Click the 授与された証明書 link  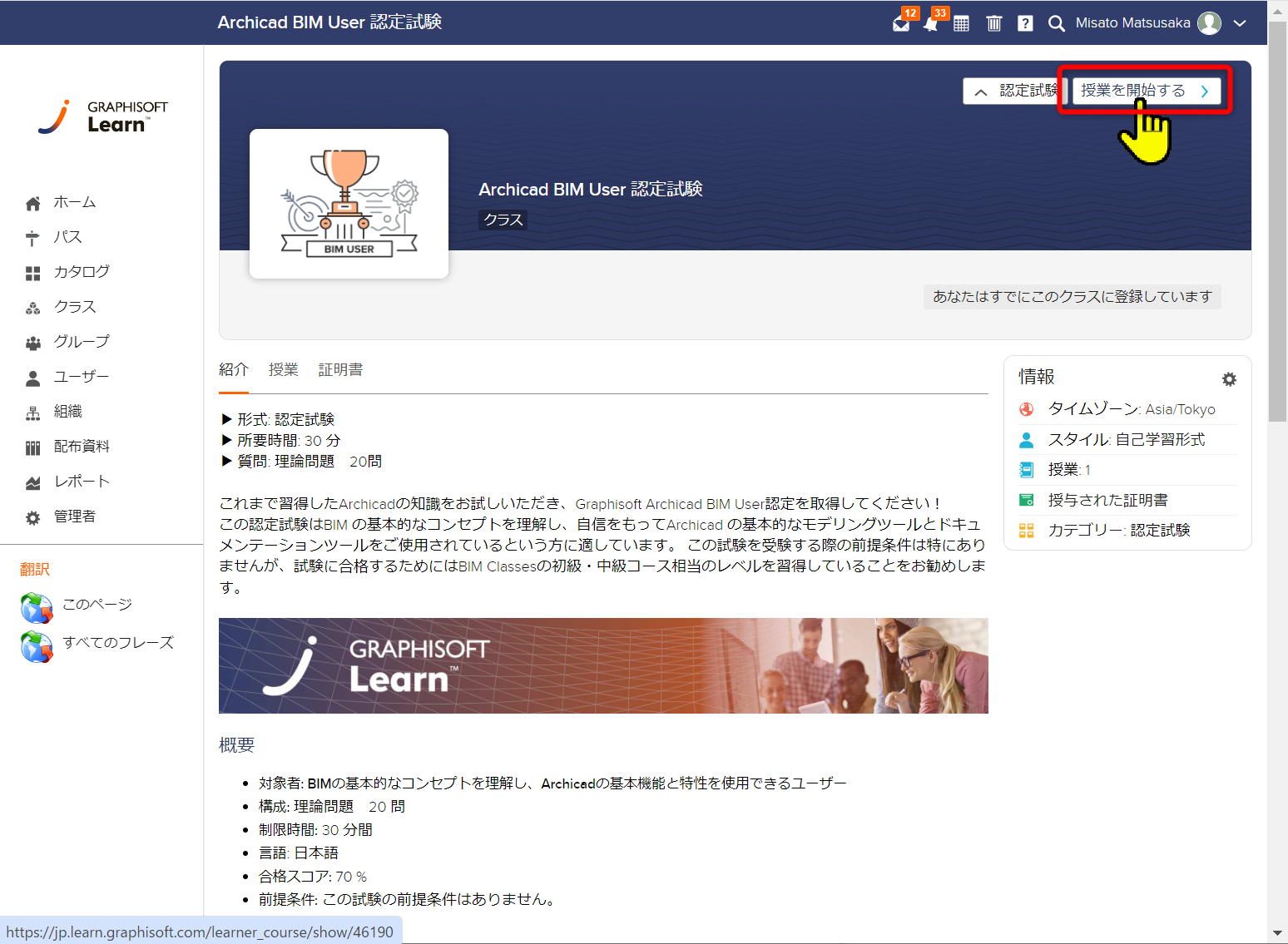1108,500
